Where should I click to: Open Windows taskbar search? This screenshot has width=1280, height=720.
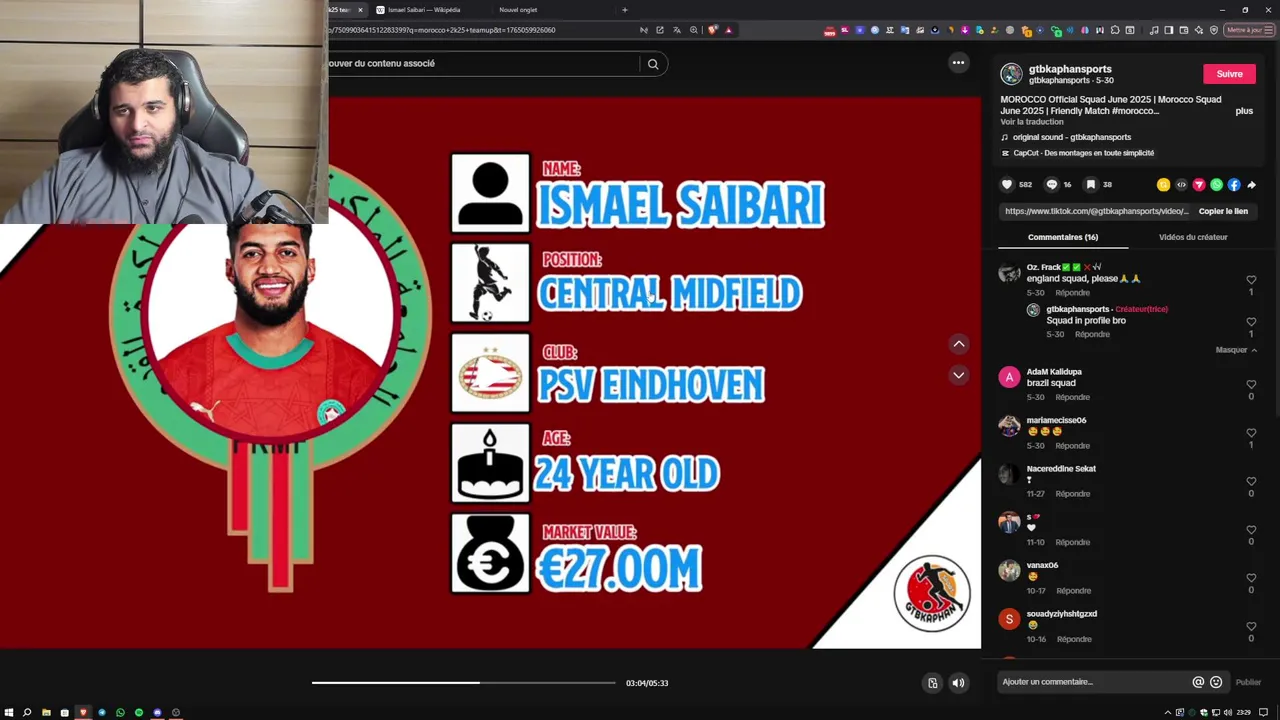(x=27, y=712)
